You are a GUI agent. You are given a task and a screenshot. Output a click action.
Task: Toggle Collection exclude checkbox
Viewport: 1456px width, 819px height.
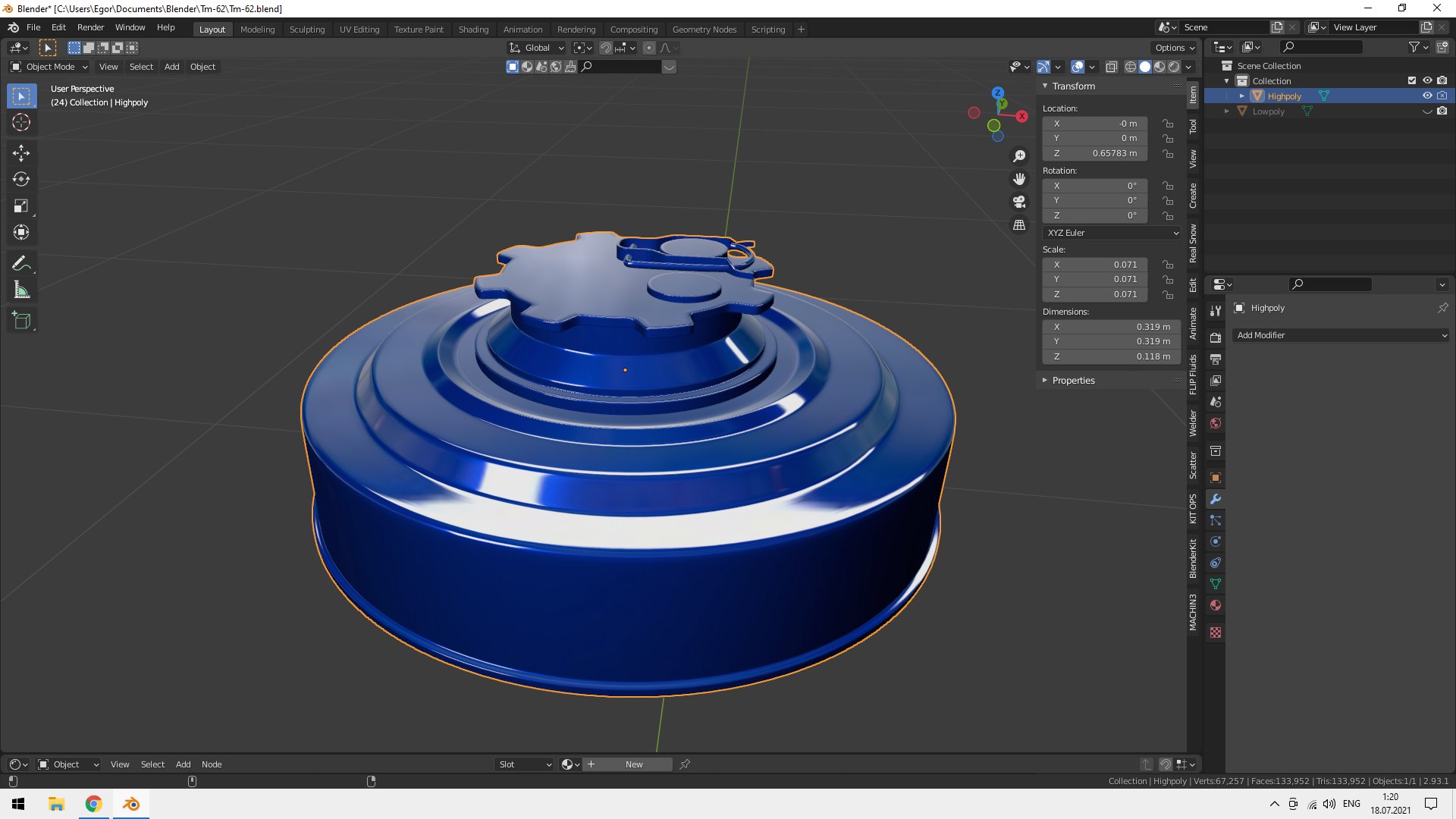(x=1412, y=81)
